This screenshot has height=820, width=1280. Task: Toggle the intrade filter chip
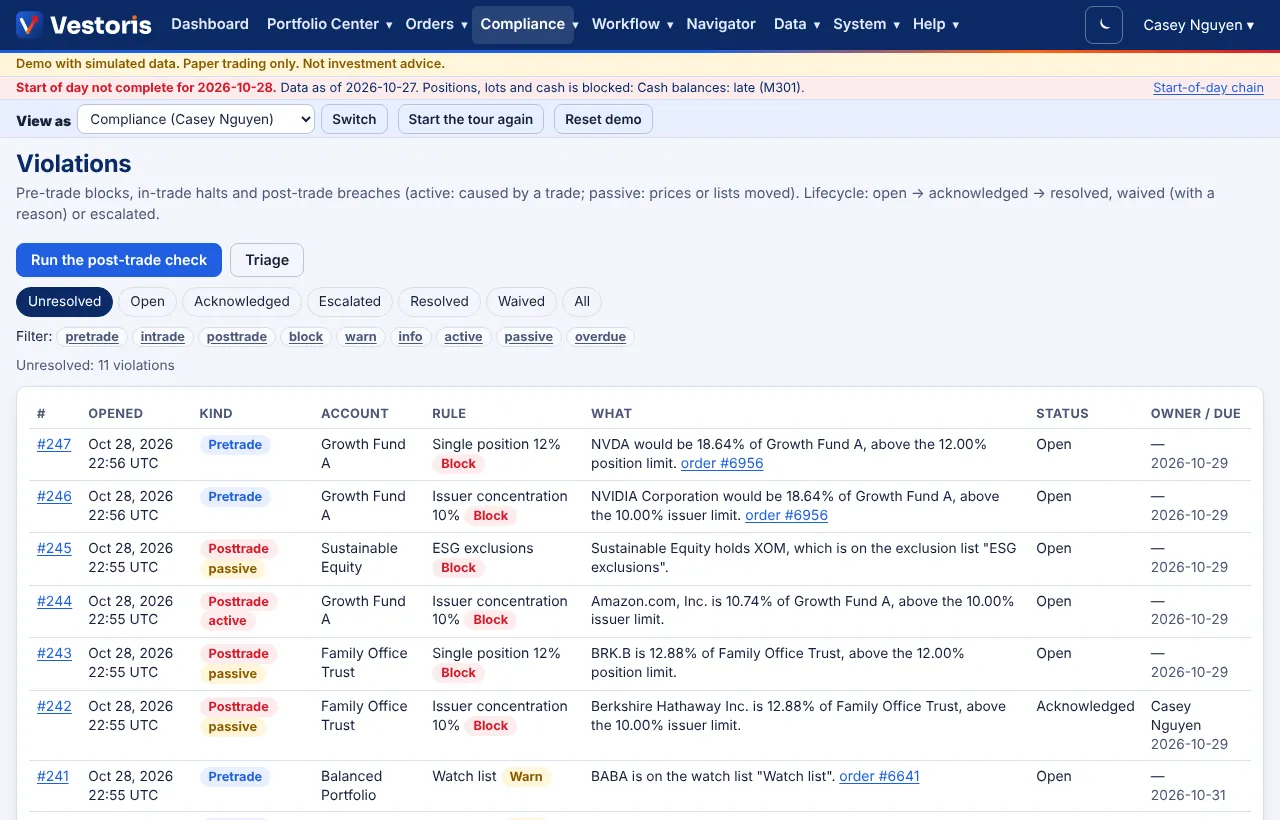163,337
